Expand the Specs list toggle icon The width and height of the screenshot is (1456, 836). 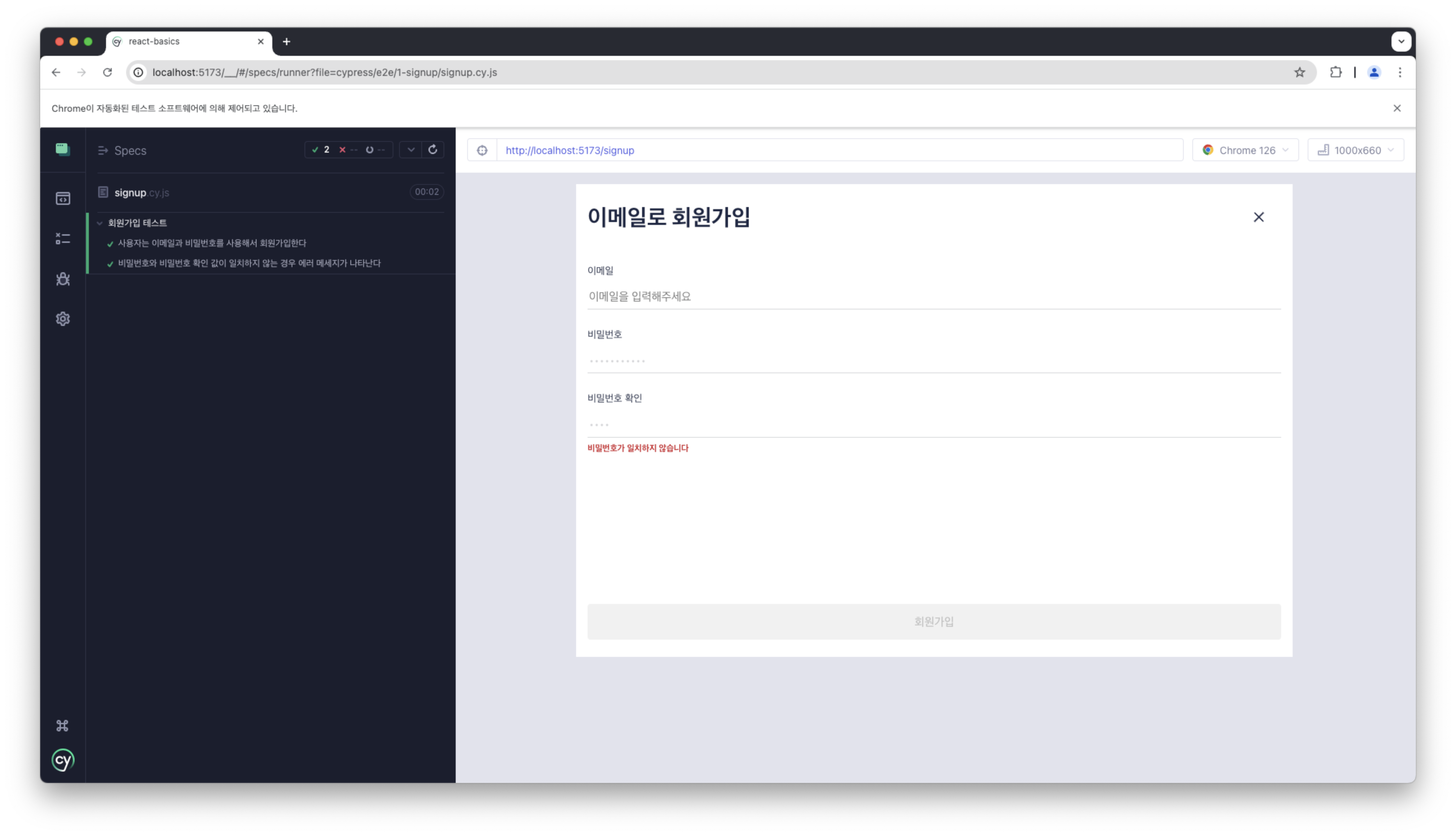tap(103, 150)
